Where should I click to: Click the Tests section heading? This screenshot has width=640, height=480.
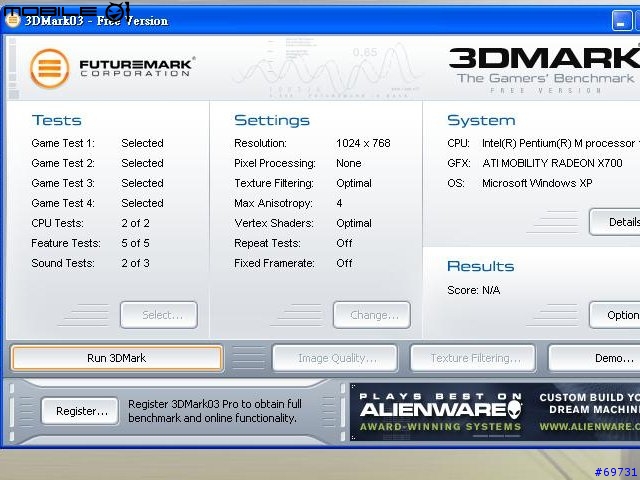point(57,120)
